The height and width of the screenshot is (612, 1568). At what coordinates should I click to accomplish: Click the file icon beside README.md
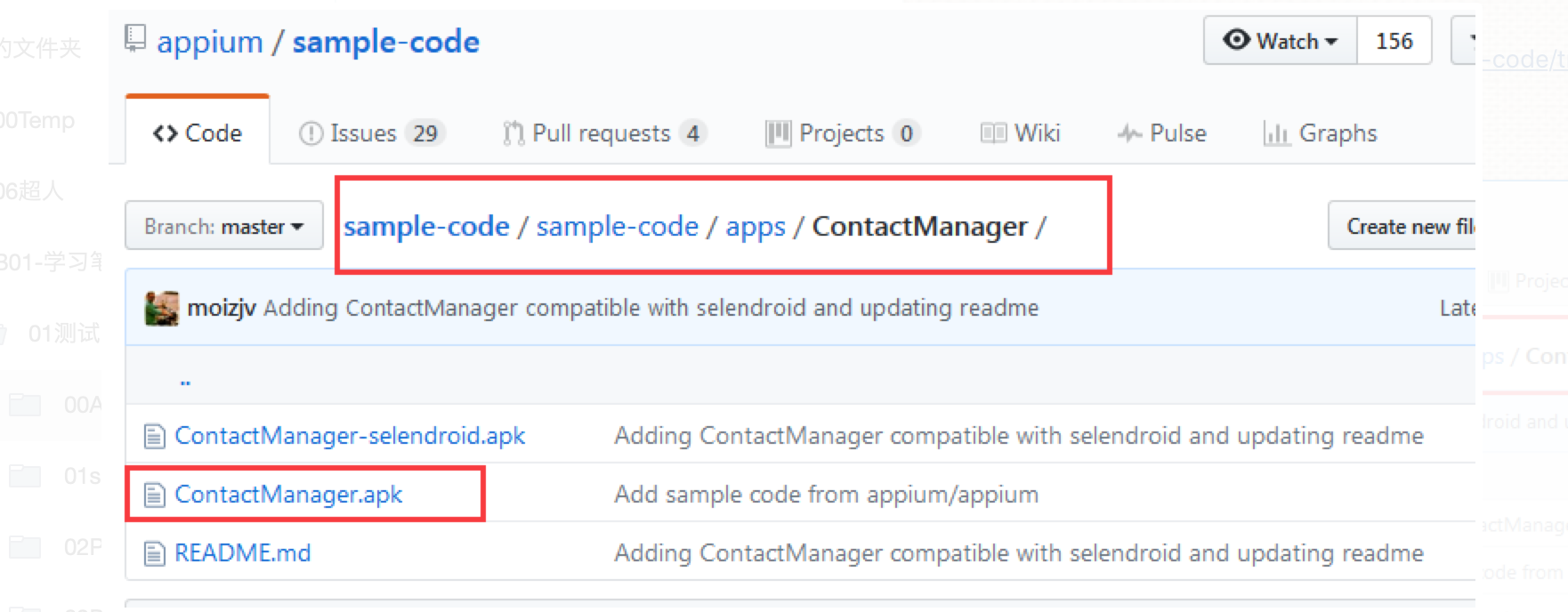point(155,553)
